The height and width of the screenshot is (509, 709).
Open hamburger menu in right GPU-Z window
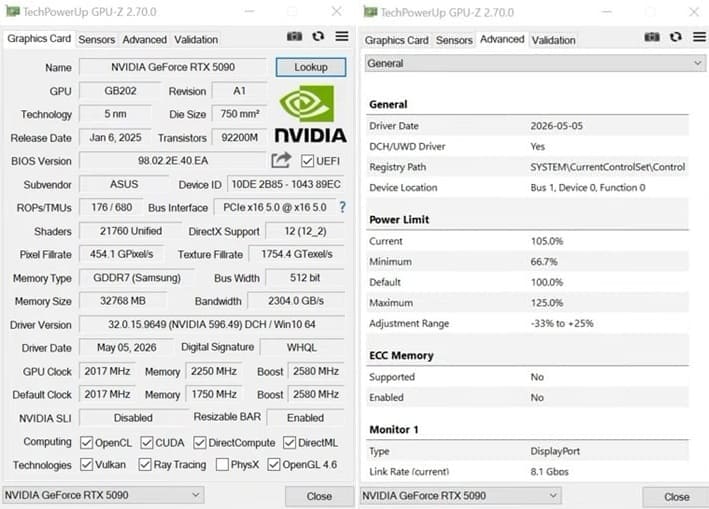(700, 37)
